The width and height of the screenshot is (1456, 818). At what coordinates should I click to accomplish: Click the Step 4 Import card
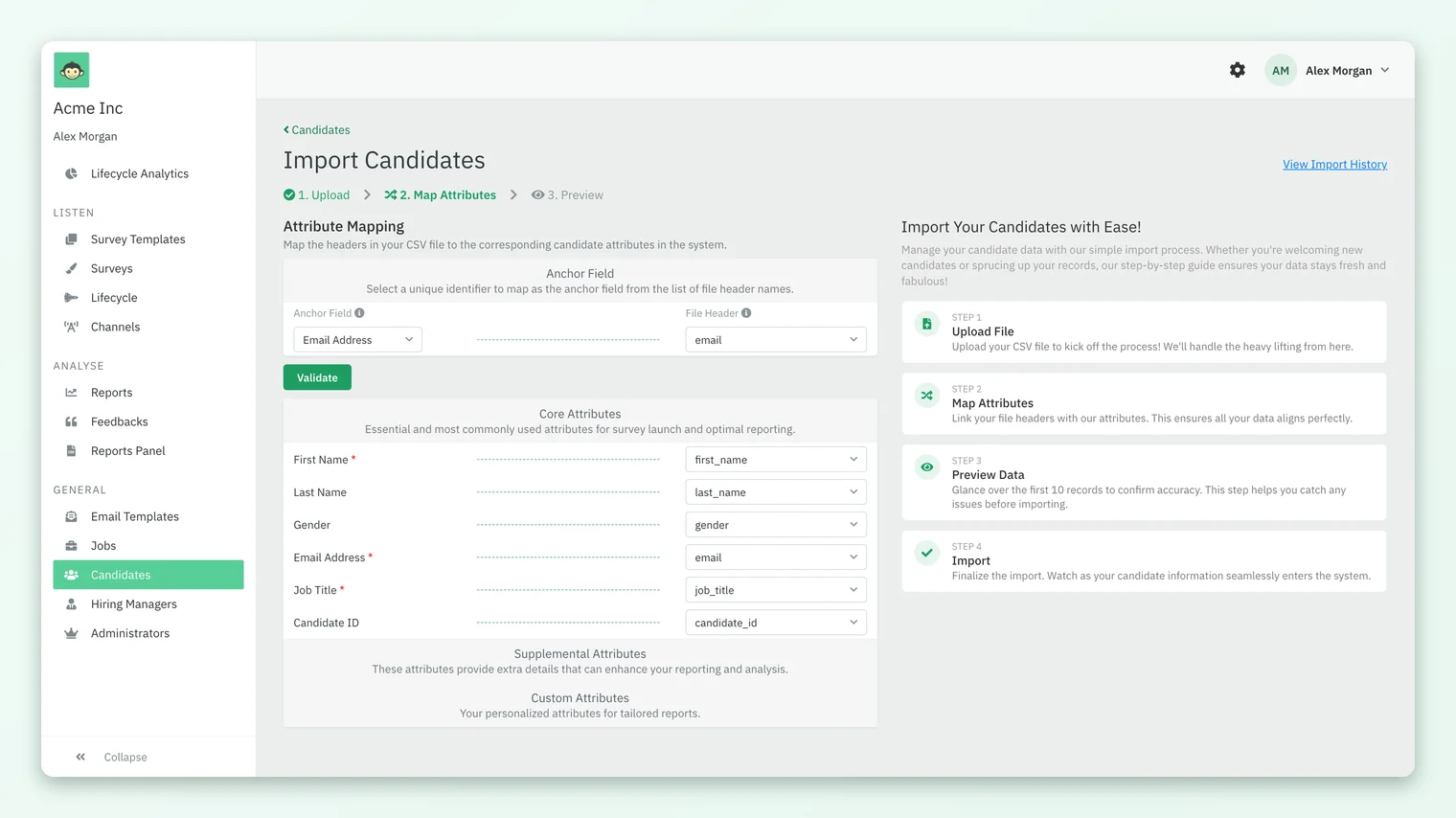[x=1144, y=560]
